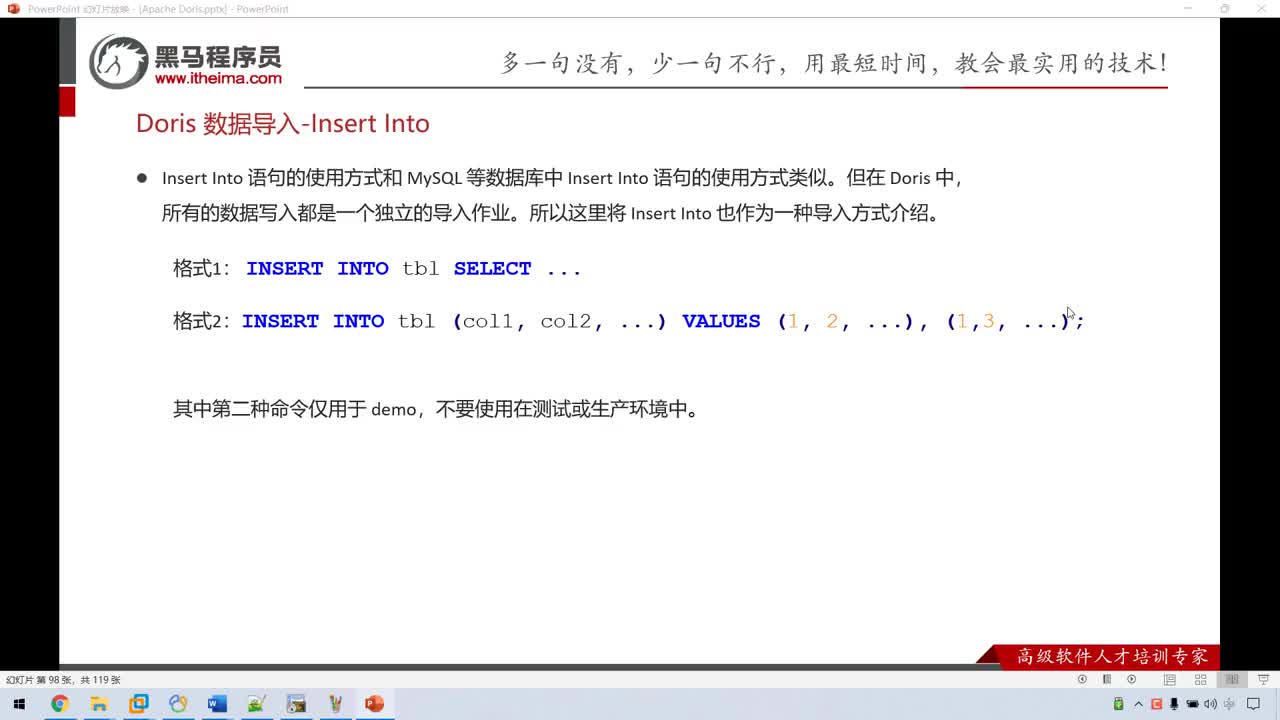Click footer banner '高级软件人才培训专家'
The image size is (1280, 720).
pyautogui.click(x=1112, y=657)
